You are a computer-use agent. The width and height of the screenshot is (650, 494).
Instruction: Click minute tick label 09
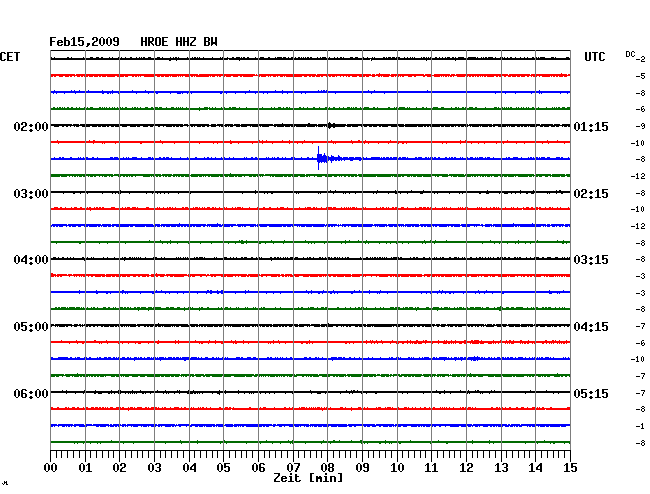(362, 467)
